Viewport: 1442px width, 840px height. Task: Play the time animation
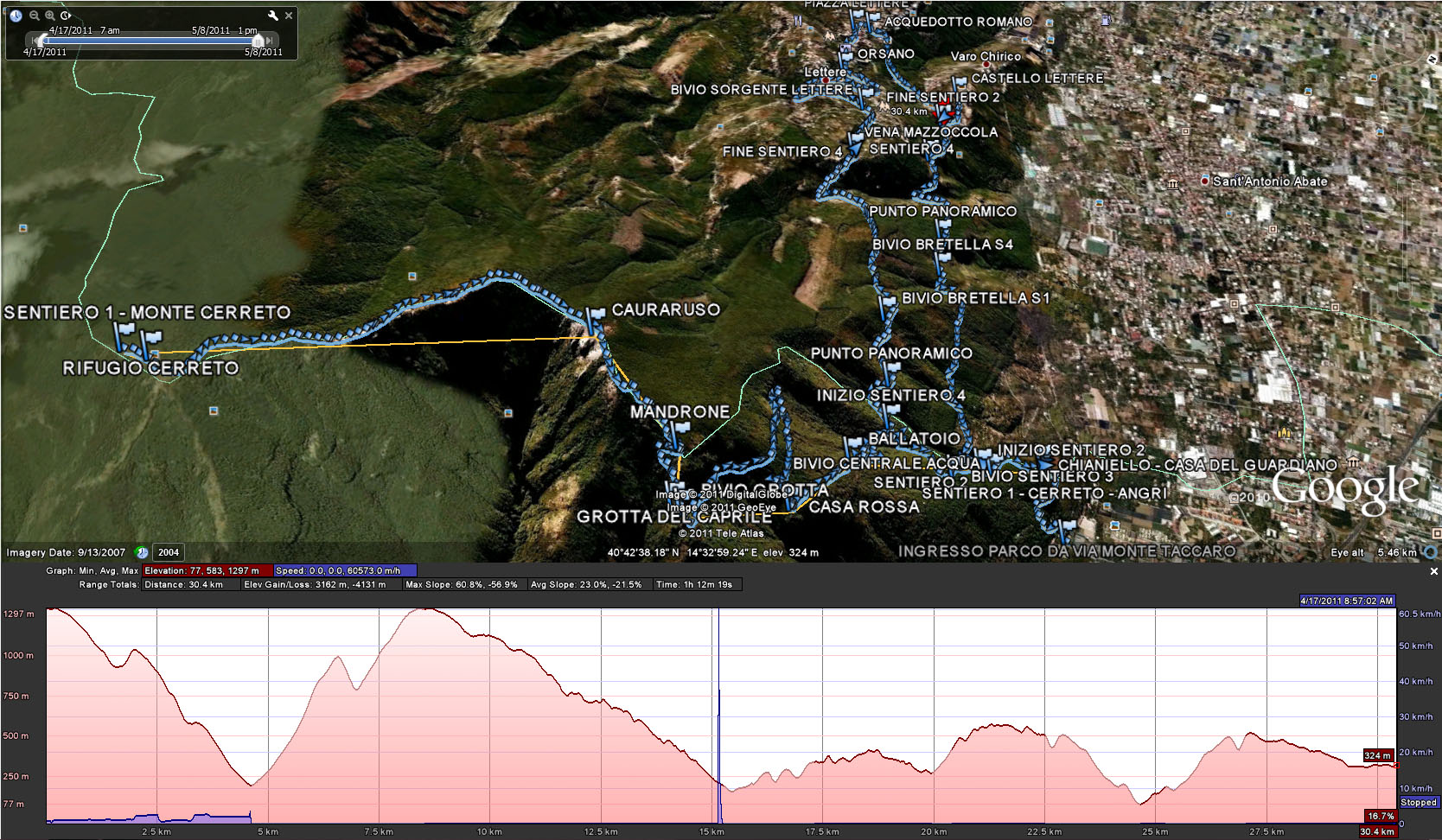(x=66, y=16)
